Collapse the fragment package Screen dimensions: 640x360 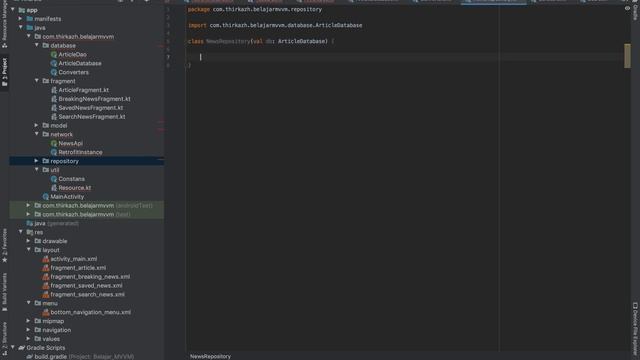[36, 81]
